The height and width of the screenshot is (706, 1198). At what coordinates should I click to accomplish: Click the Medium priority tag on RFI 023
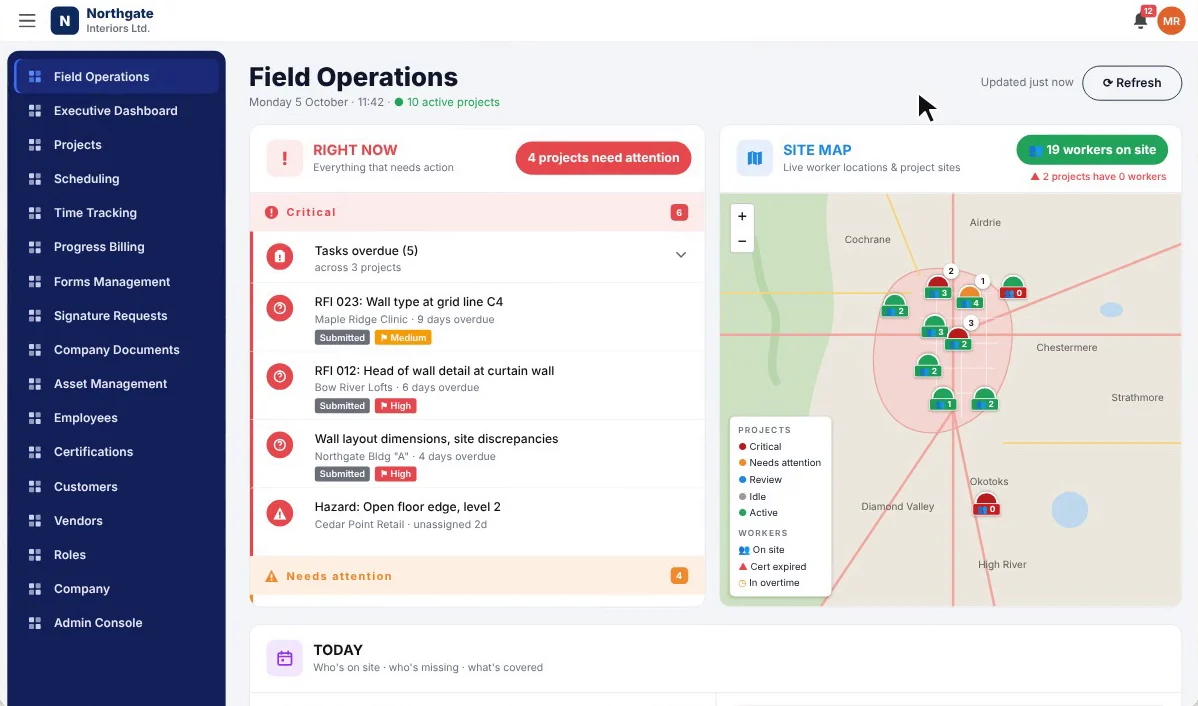click(x=403, y=338)
